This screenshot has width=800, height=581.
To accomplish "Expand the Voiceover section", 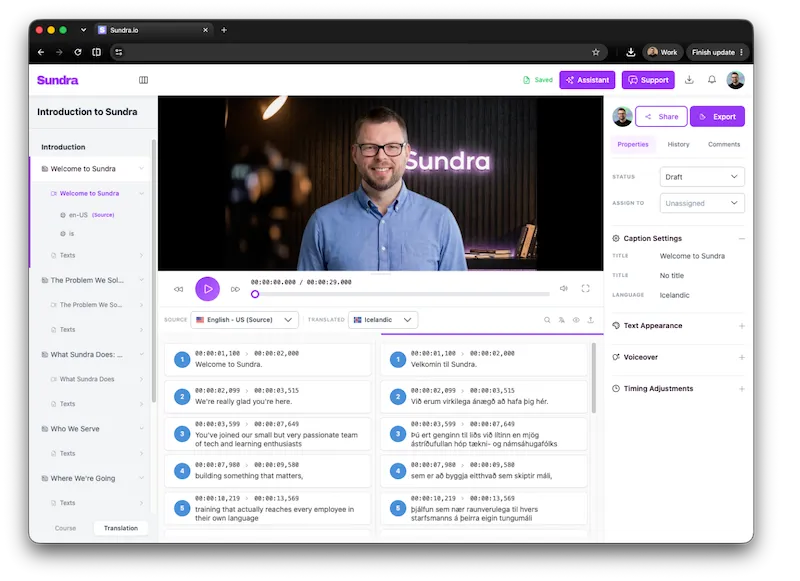I will coord(741,358).
